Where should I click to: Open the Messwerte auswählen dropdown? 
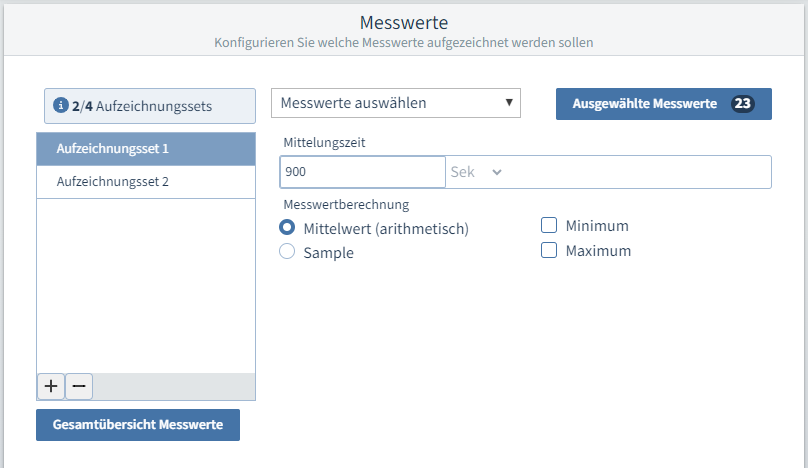(x=395, y=103)
